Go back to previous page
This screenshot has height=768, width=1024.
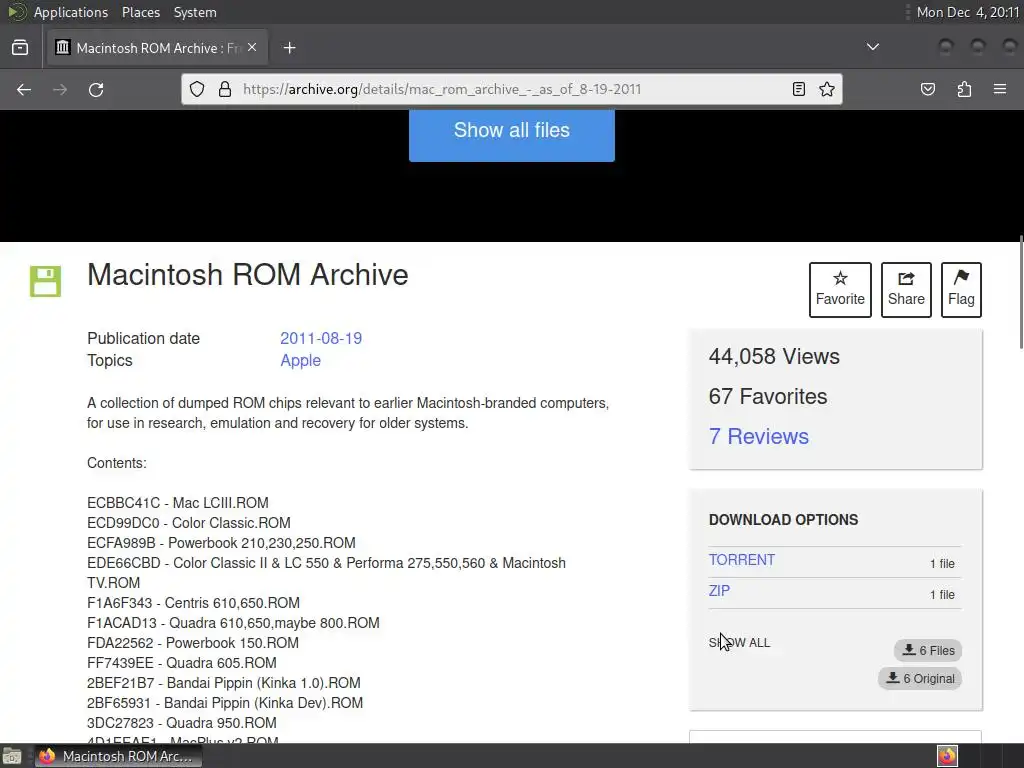pos(24,89)
